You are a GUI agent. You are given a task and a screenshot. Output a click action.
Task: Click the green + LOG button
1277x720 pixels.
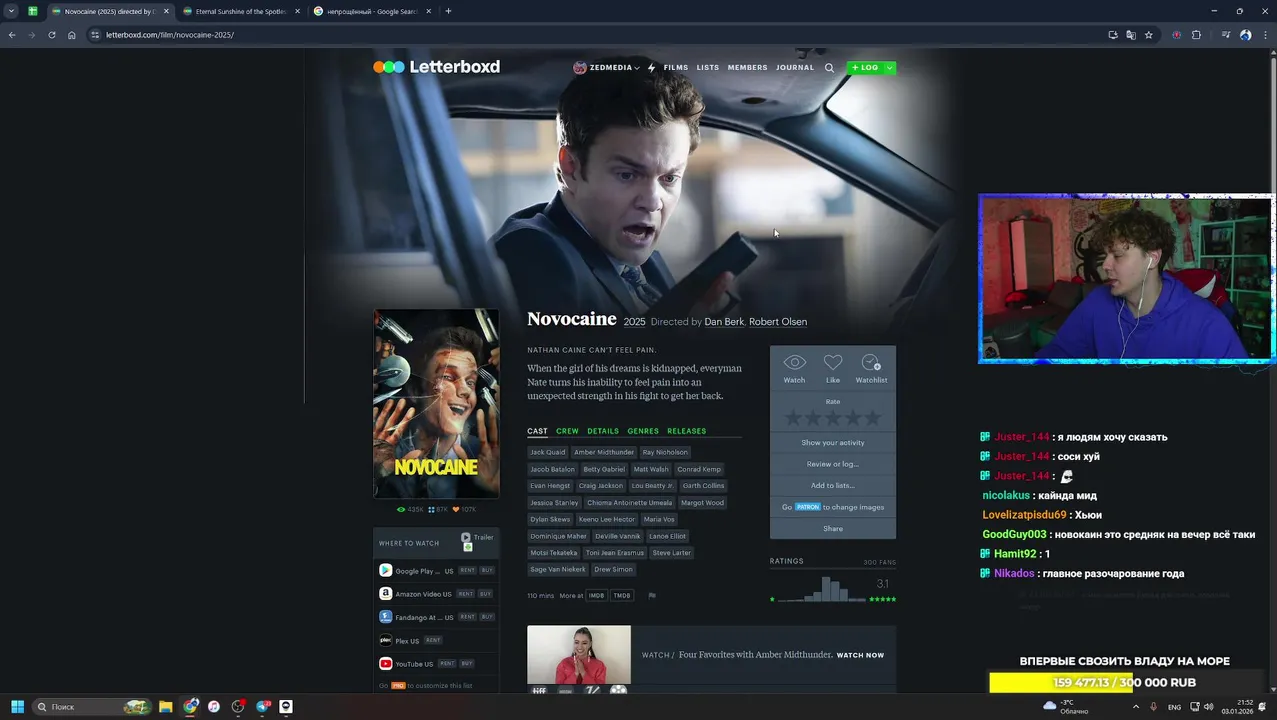[865, 68]
